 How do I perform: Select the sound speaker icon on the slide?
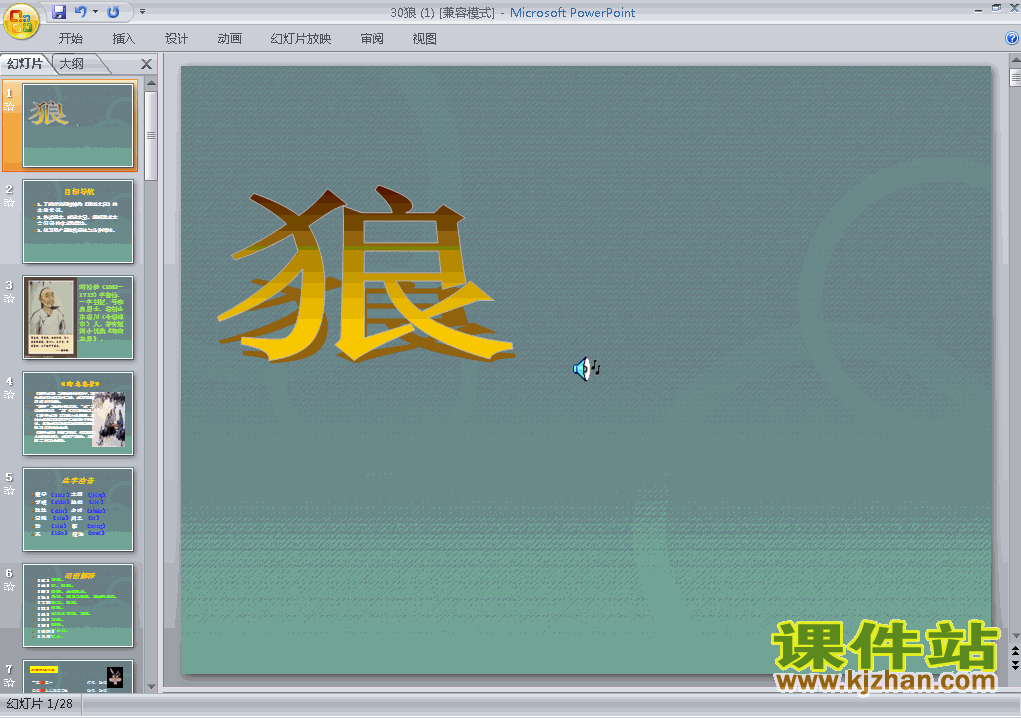point(586,369)
